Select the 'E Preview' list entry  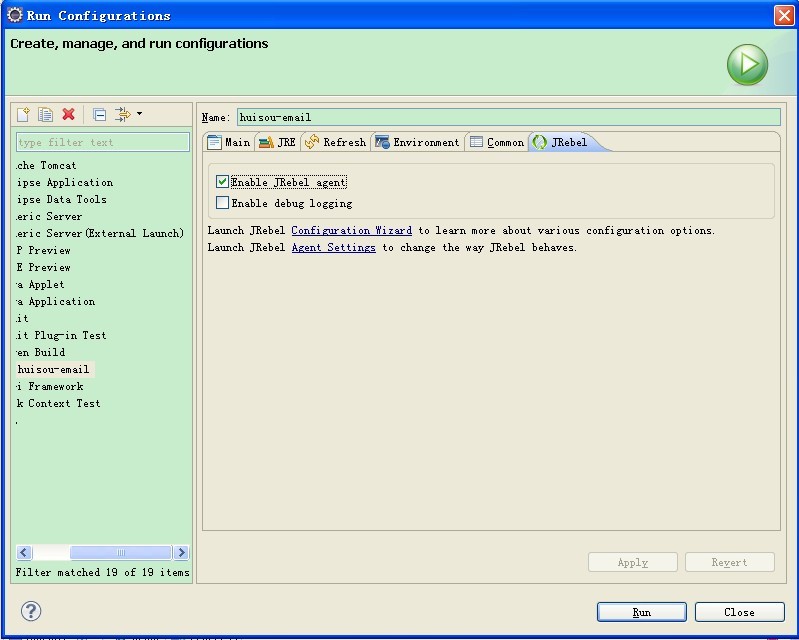tap(43, 268)
